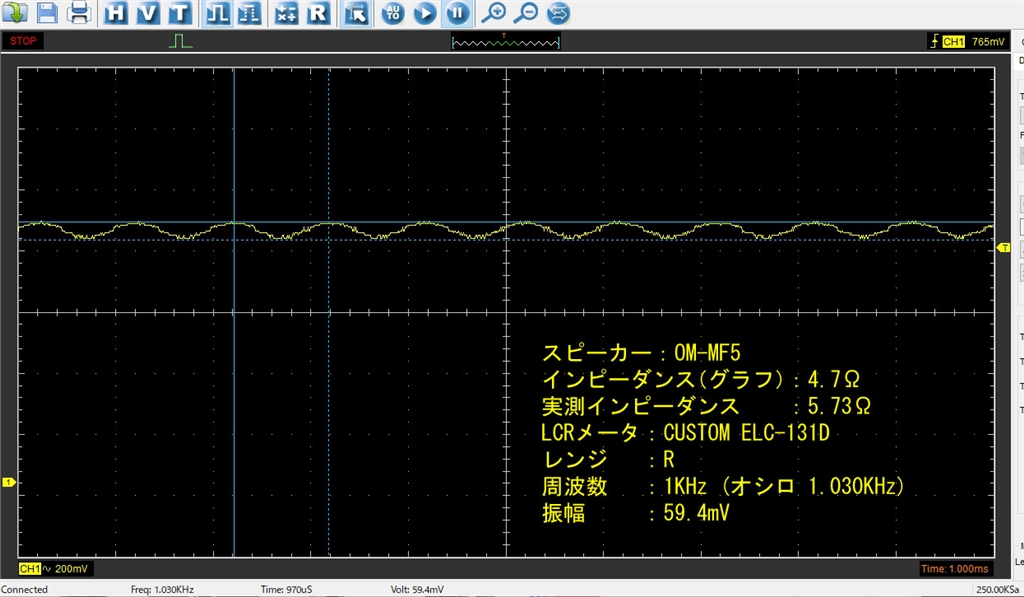Click the CH1 label at bottom left
Viewport: 1024px width, 597px height.
(29, 569)
